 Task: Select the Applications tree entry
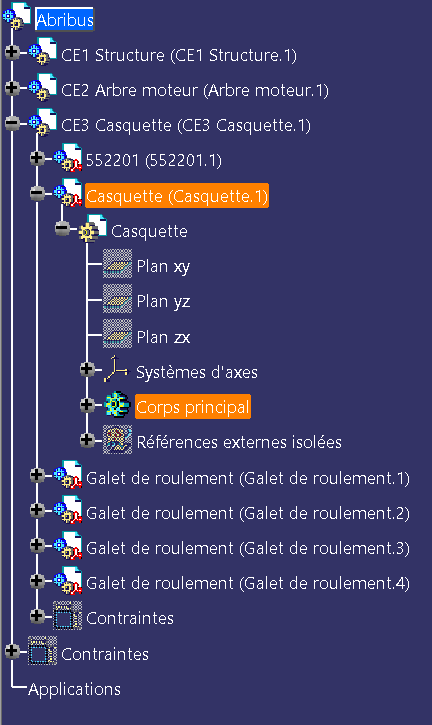[74, 689]
